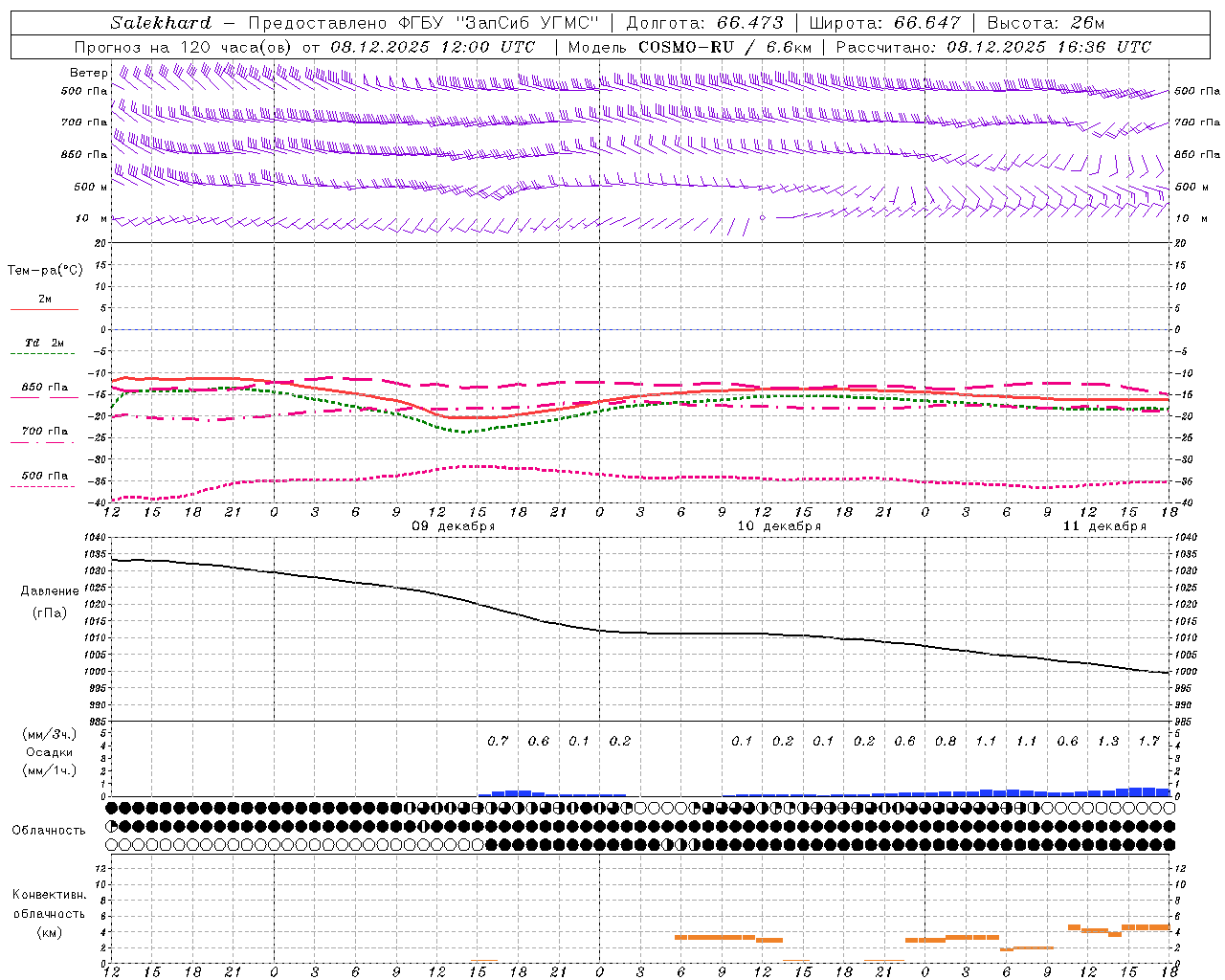Click the 09 декабря date label
The width and height of the screenshot is (1225, 980).
pos(453,526)
